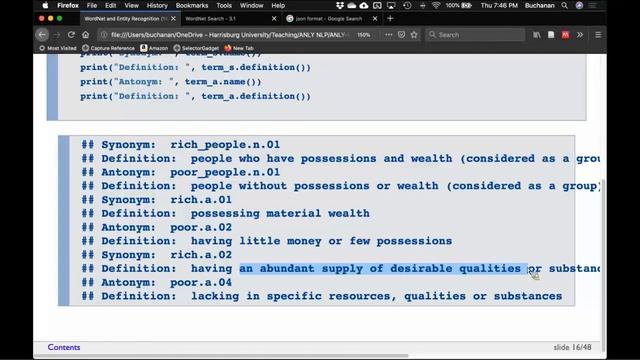Open page actions three-dots menu
Viewport: 640px width, 360px height.
[389, 35]
